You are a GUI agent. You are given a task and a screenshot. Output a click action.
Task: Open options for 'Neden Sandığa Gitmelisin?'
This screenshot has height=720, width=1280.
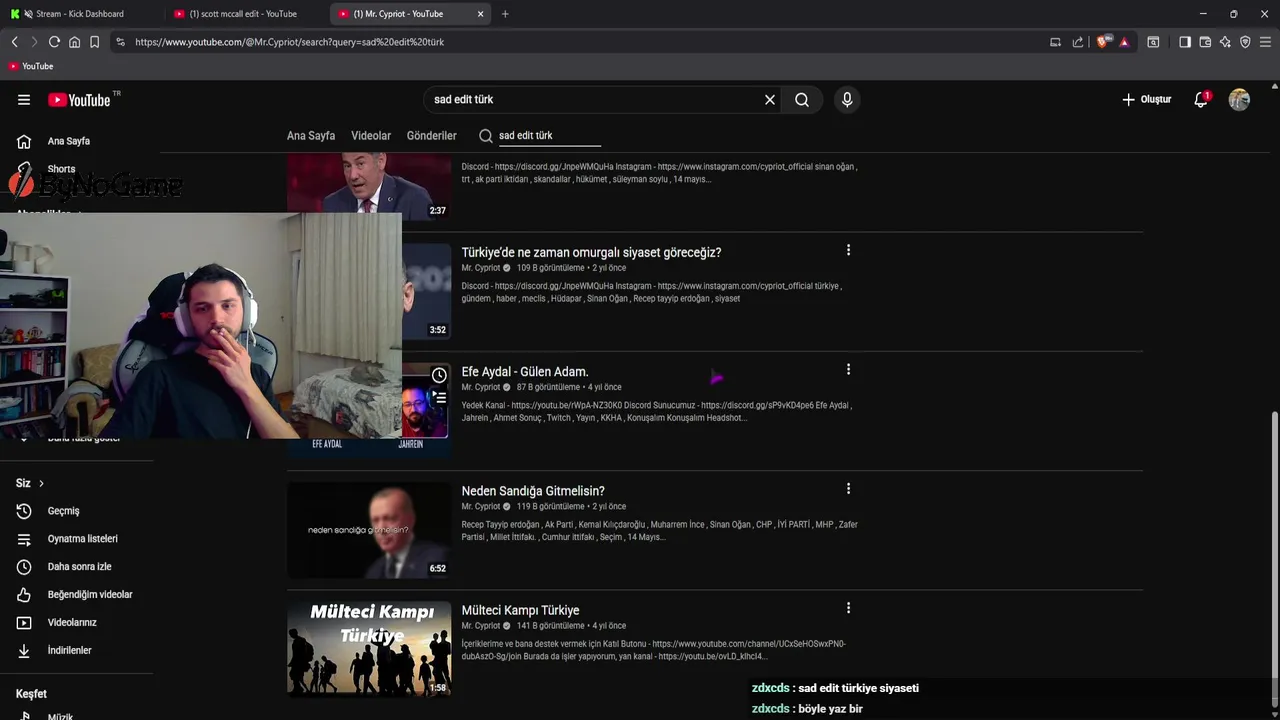pyautogui.click(x=848, y=489)
